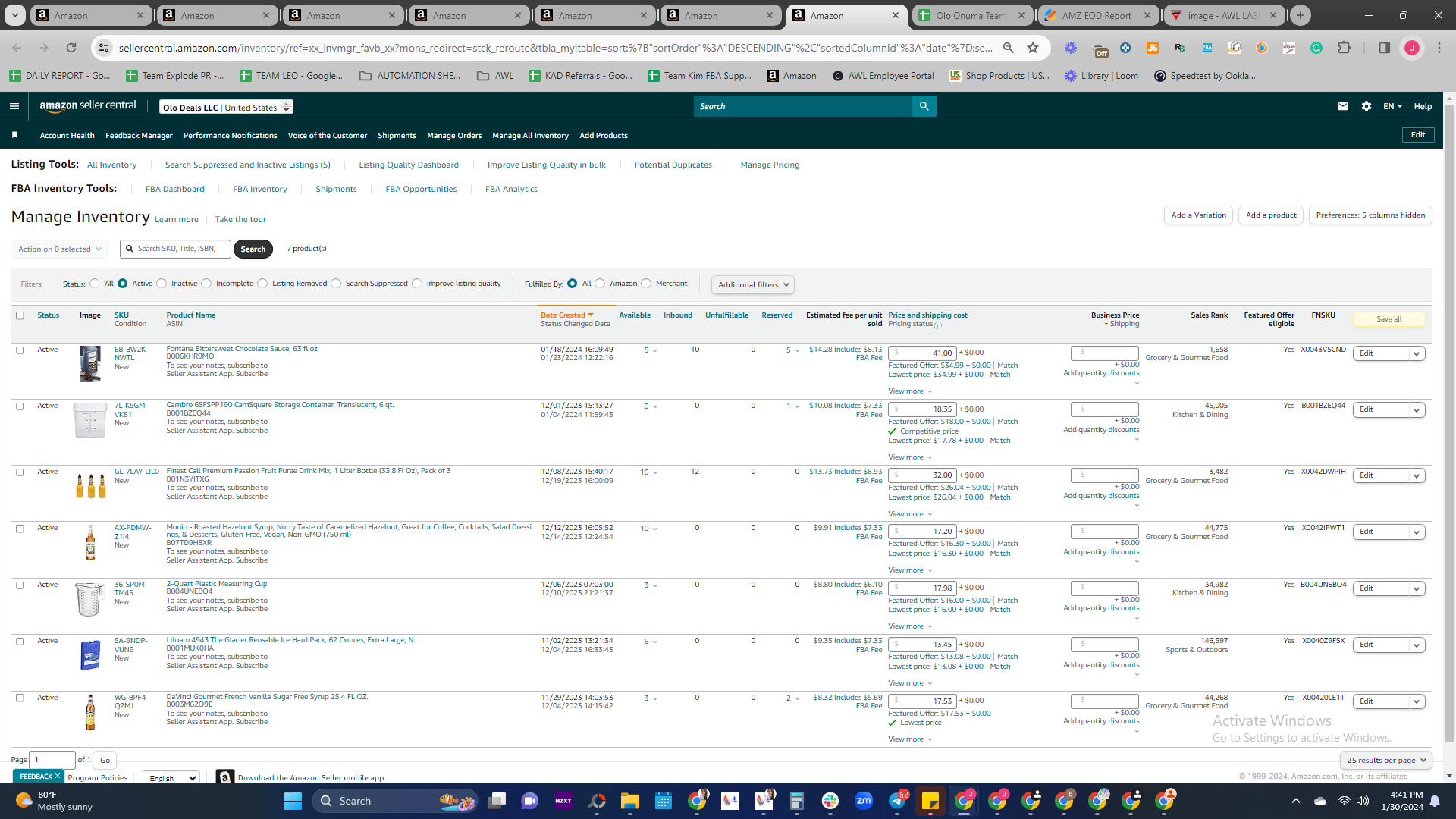Open Seller Central settings gear
Screen dimensions: 1456x819
(x=1367, y=106)
